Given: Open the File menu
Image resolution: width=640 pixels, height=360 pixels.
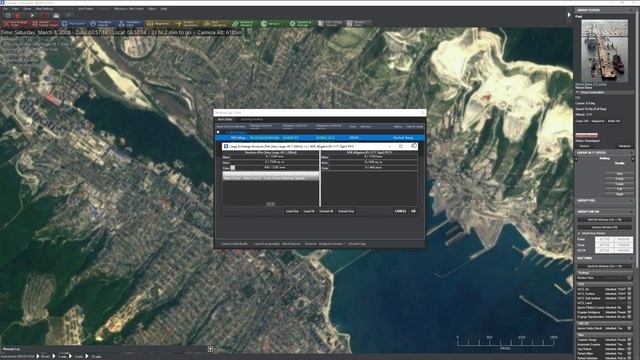Looking at the screenshot, I should [x=5, y=9].
